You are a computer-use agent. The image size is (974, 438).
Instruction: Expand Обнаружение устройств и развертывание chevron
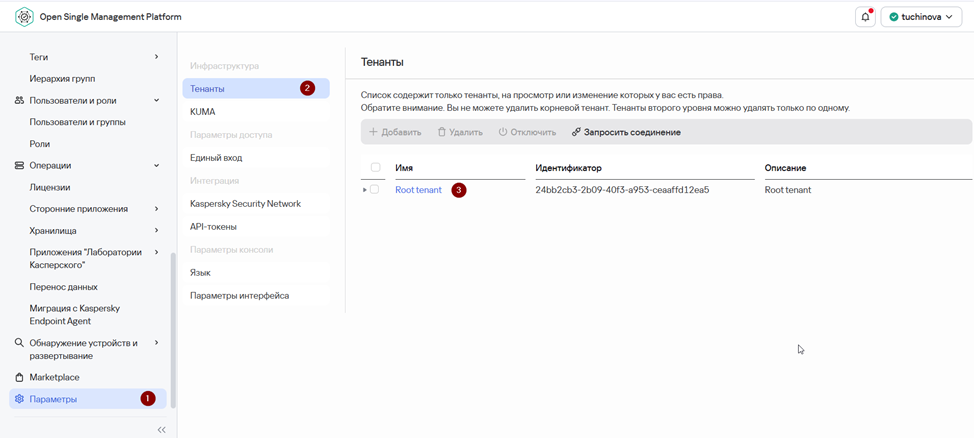pyautogui.click(x=157, y=342)
